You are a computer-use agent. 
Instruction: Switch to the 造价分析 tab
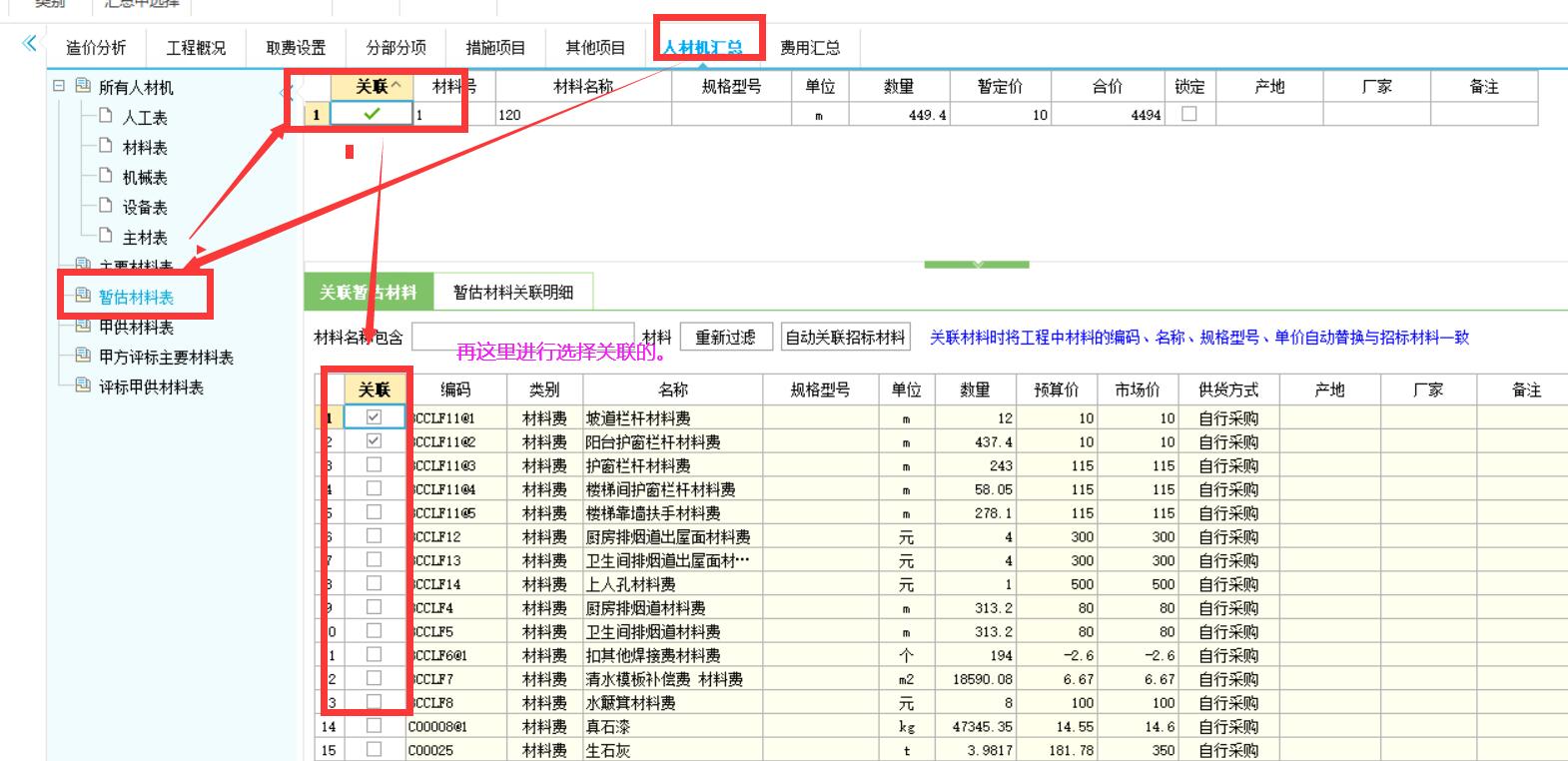point(96,47)
